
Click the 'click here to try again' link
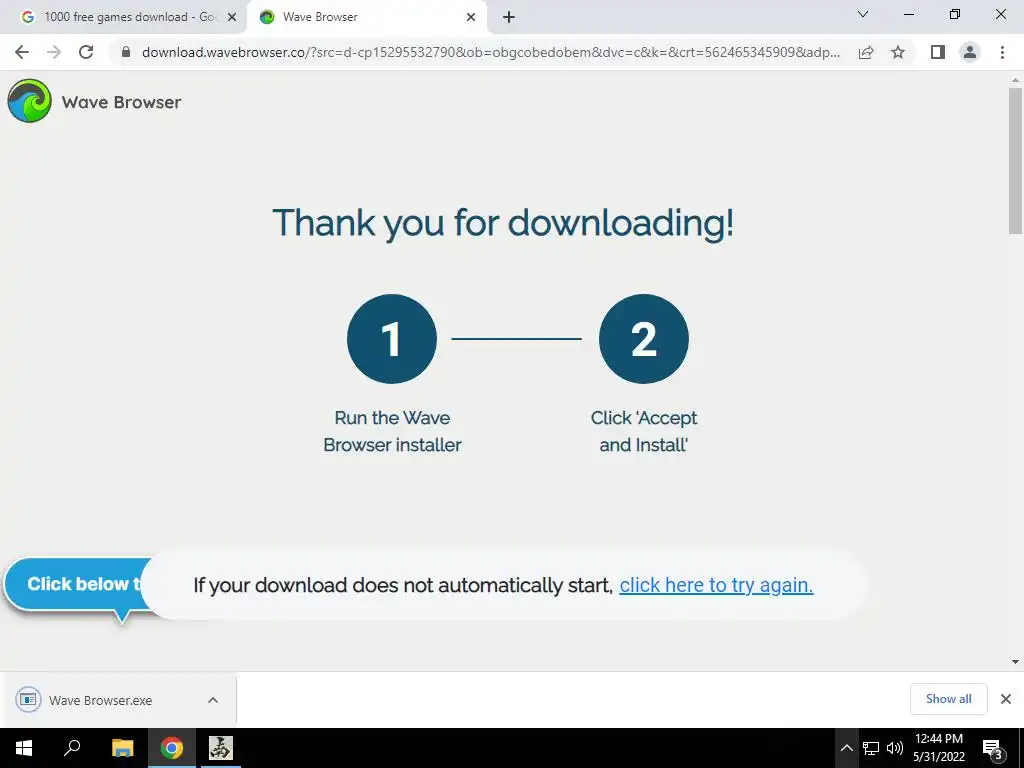(x=716, y=585)
